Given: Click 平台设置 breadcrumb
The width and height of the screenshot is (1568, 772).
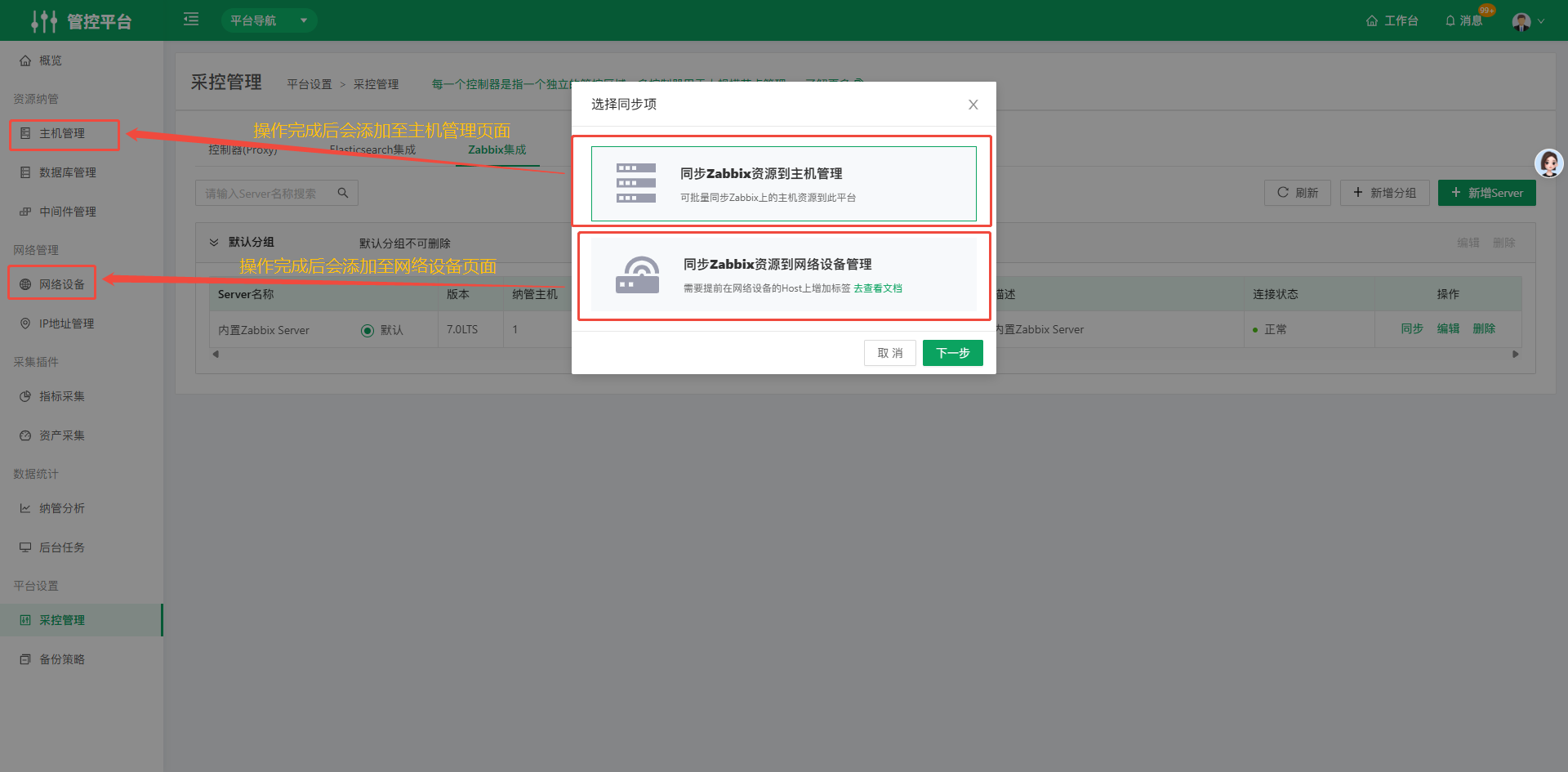Looking at the screenshot, I should 310,84.
